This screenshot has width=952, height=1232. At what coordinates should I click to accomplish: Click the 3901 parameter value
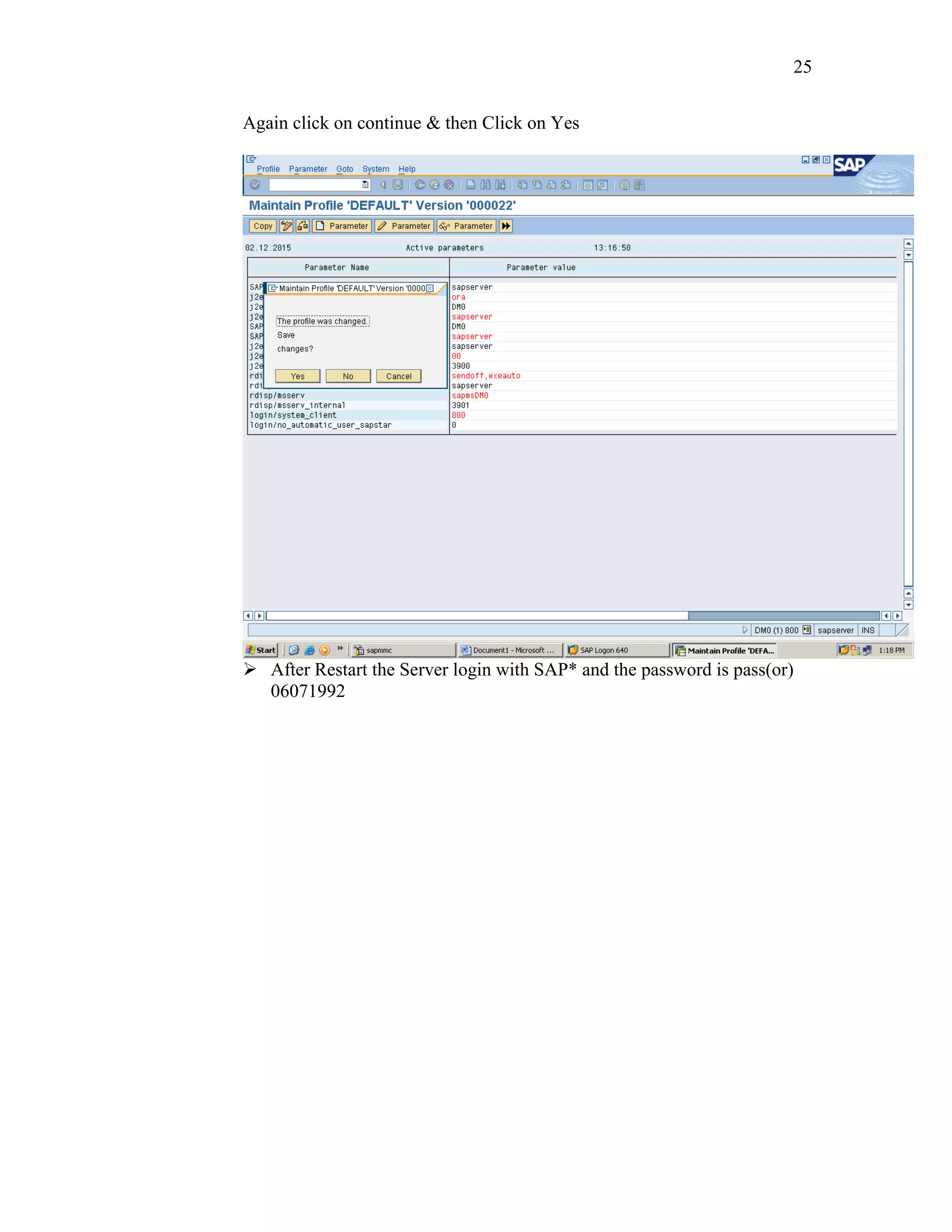tap(460, 405)
